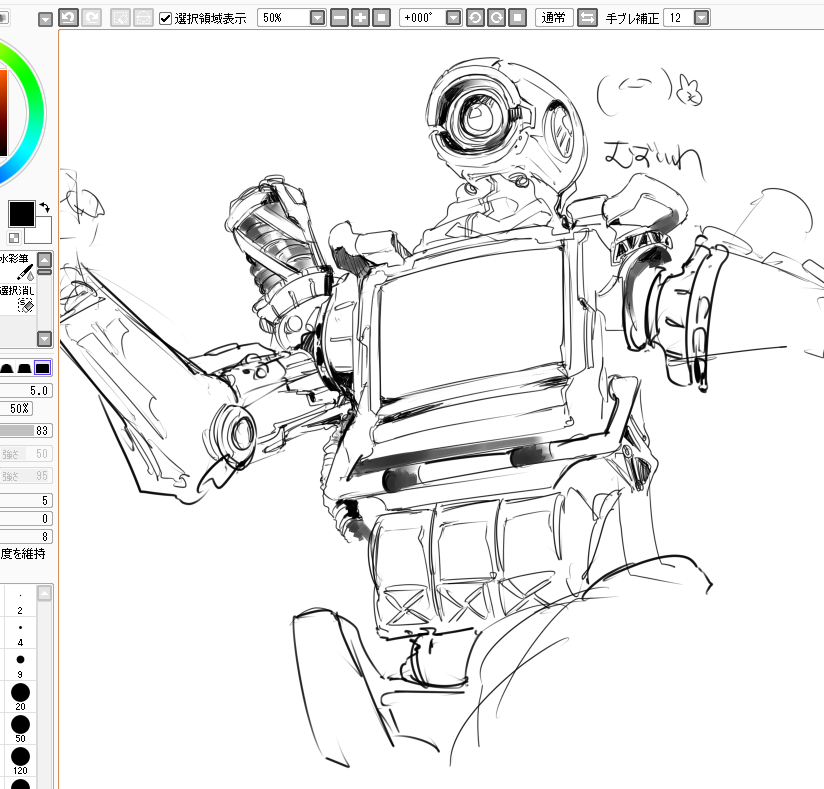824x789 pixels.
Task: Open the +000° rotation angle dropdown
Action: pyautogui.click(x=454, y=18)
